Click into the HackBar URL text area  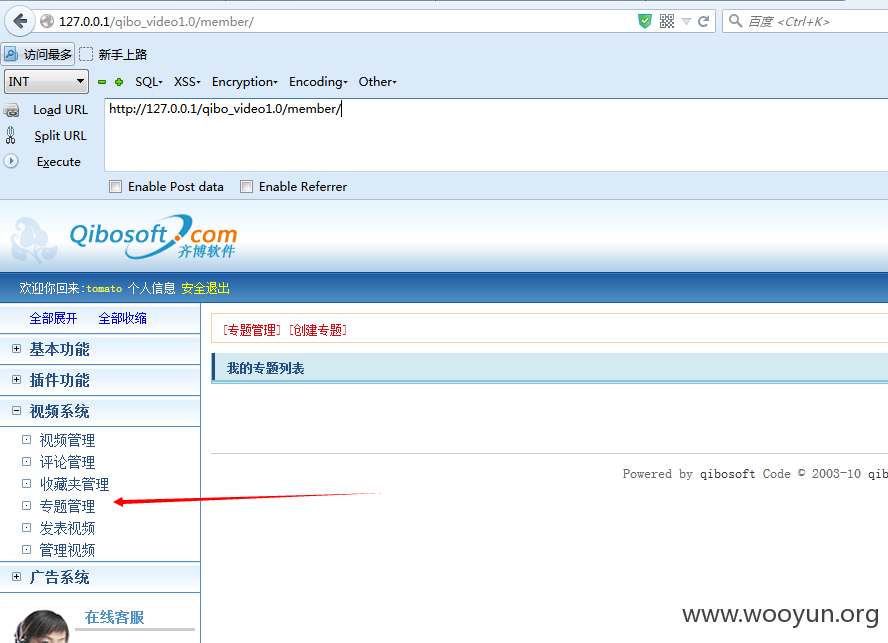coord(496,135)
